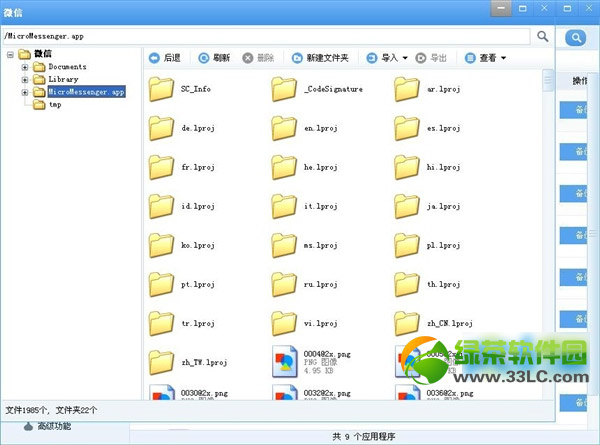Click the search magnifier icon beside path field
The width and height of the screenshot is (600, 445).
point(543,36)
